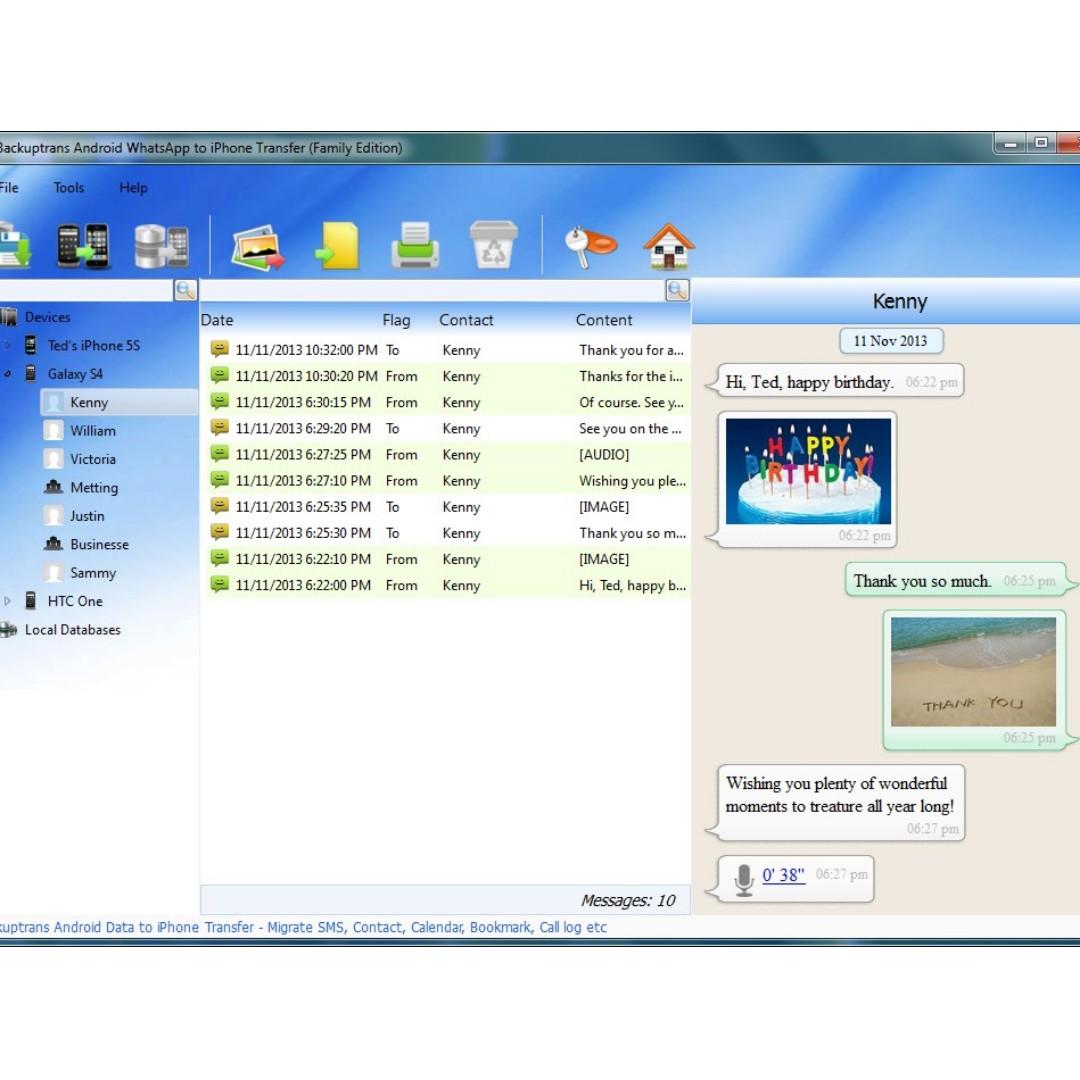Click the house home icon
The width and height of the screenshot is (1080, 1080).
[669, 246]
